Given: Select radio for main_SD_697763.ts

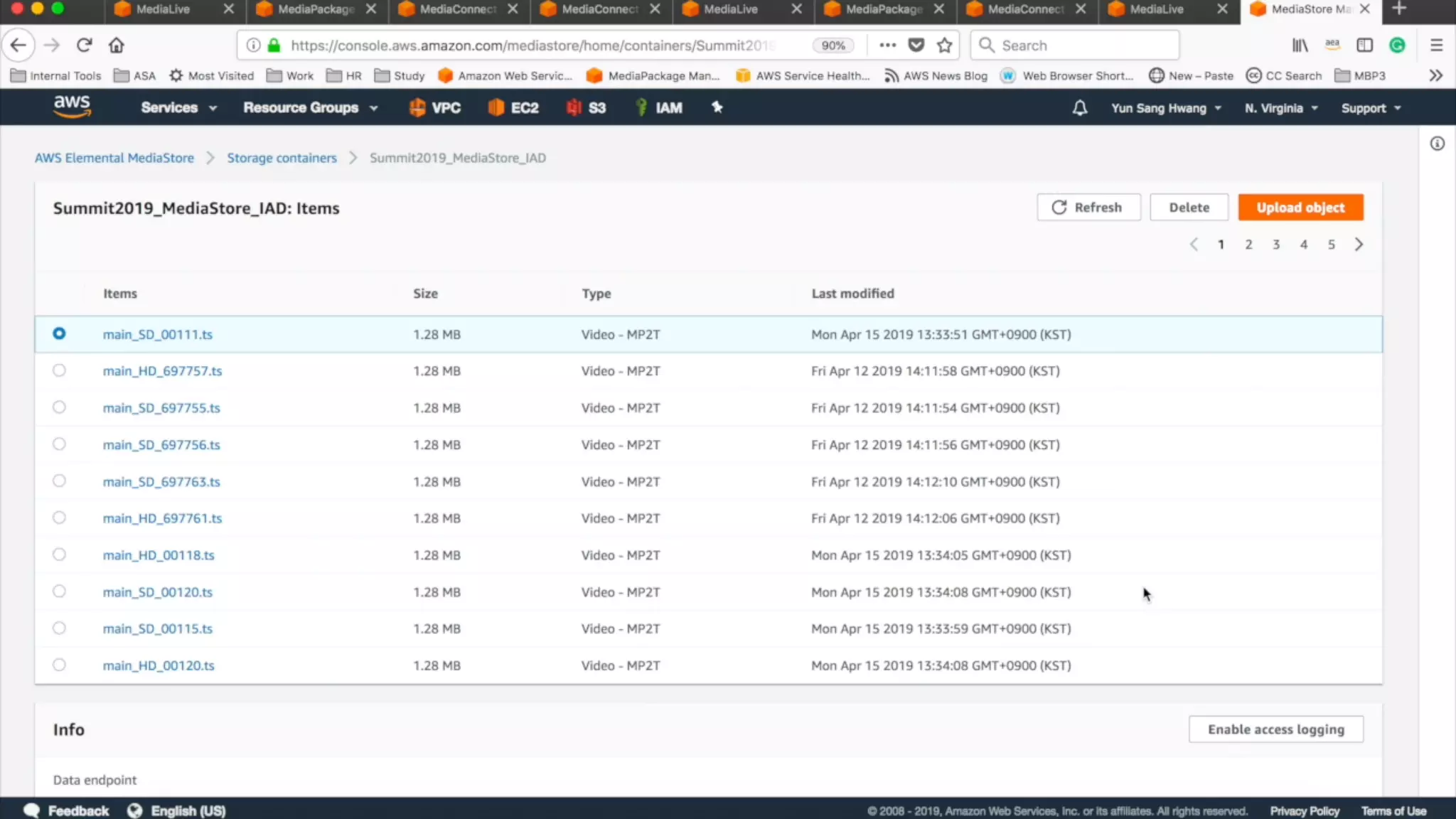Looking at the screenshot, I should [x=59, y=481].
